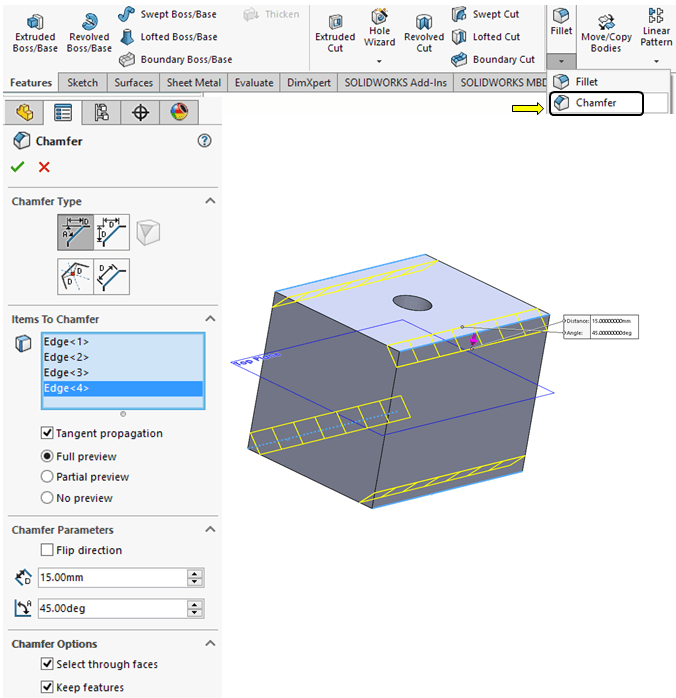Select the Partial preview radio button
Viewport: 676px width, 698px height.
click(47, 477)
